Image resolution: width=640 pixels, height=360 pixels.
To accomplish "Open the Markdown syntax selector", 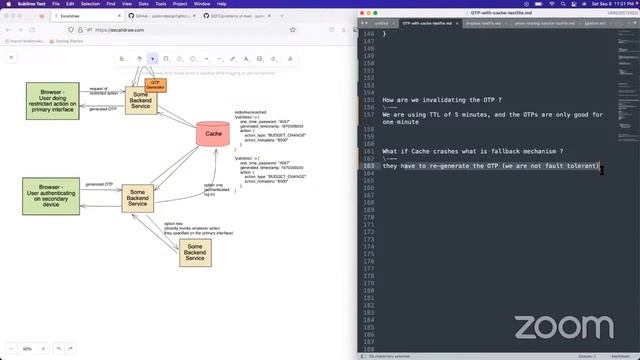I will pos(620,356).
